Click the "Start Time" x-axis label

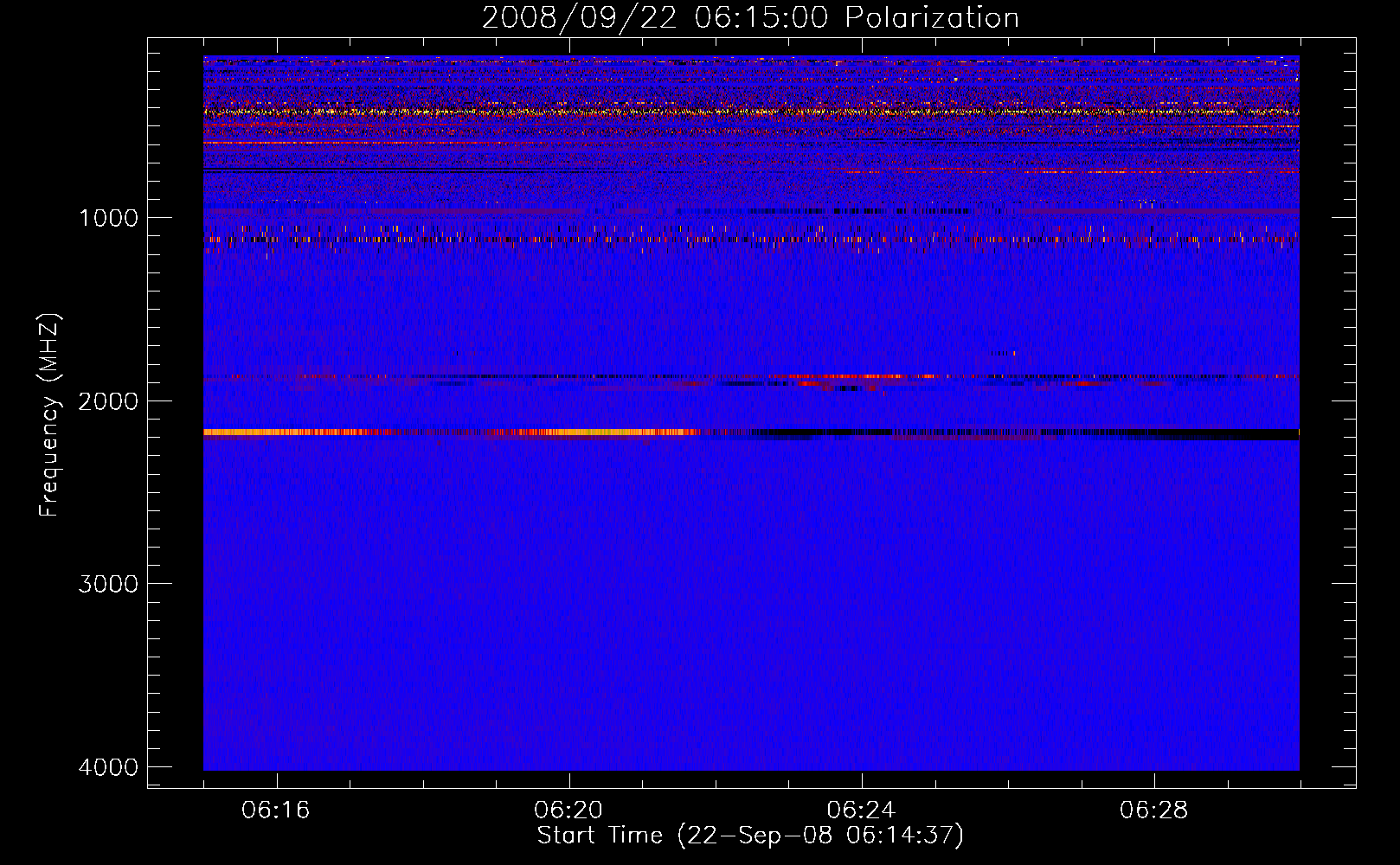coord(750,836)
